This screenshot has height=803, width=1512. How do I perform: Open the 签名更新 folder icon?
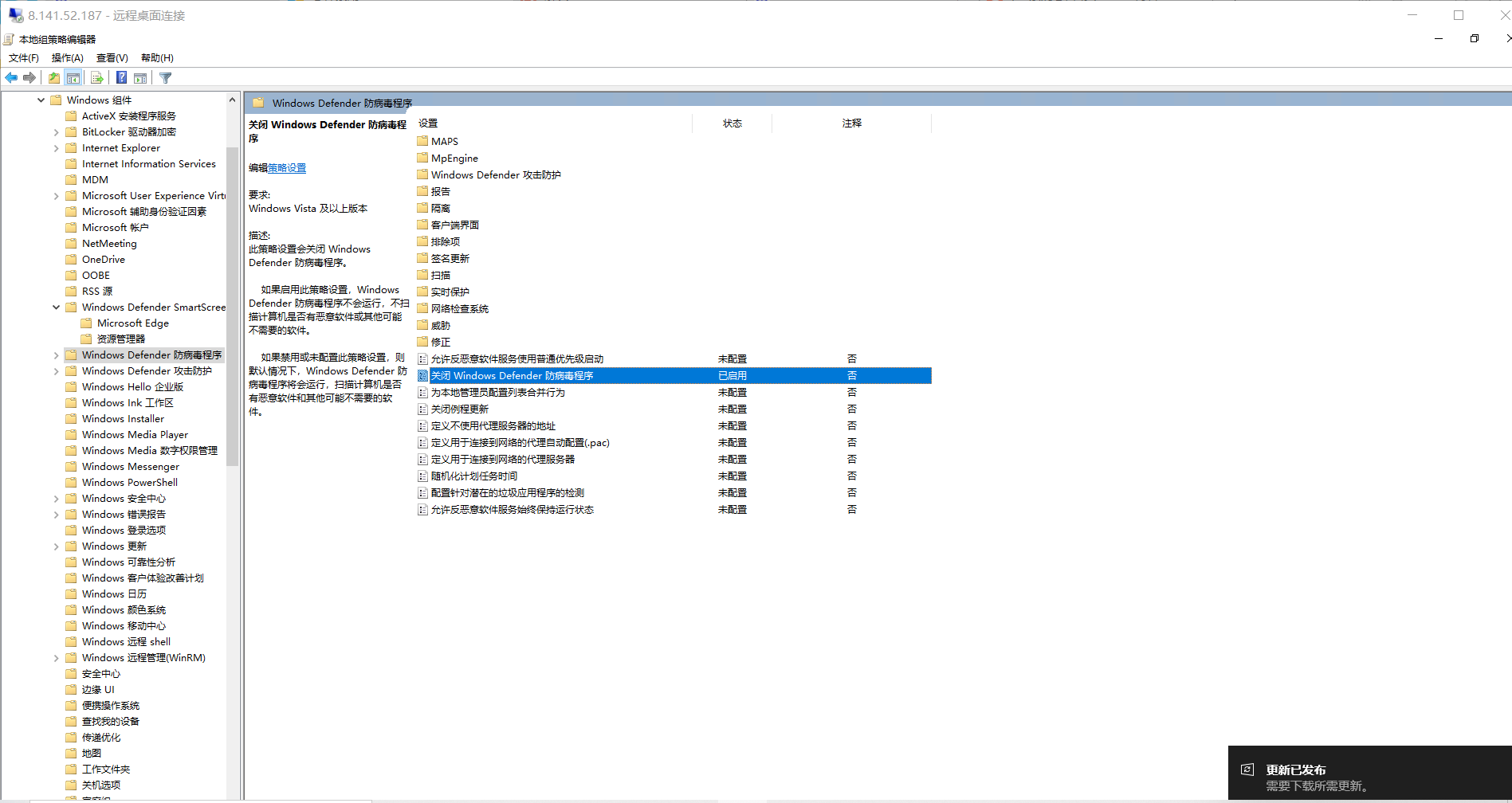click(x=422, y=258)
